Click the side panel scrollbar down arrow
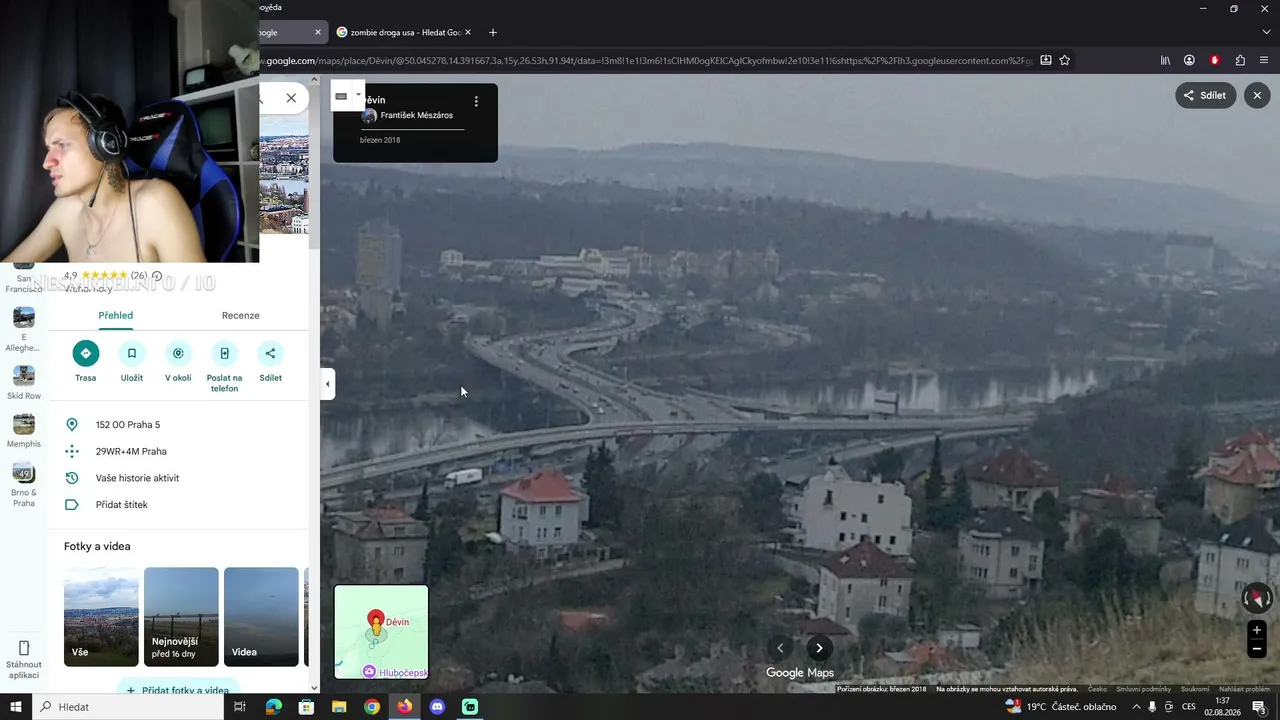 (x=314, y=687)
